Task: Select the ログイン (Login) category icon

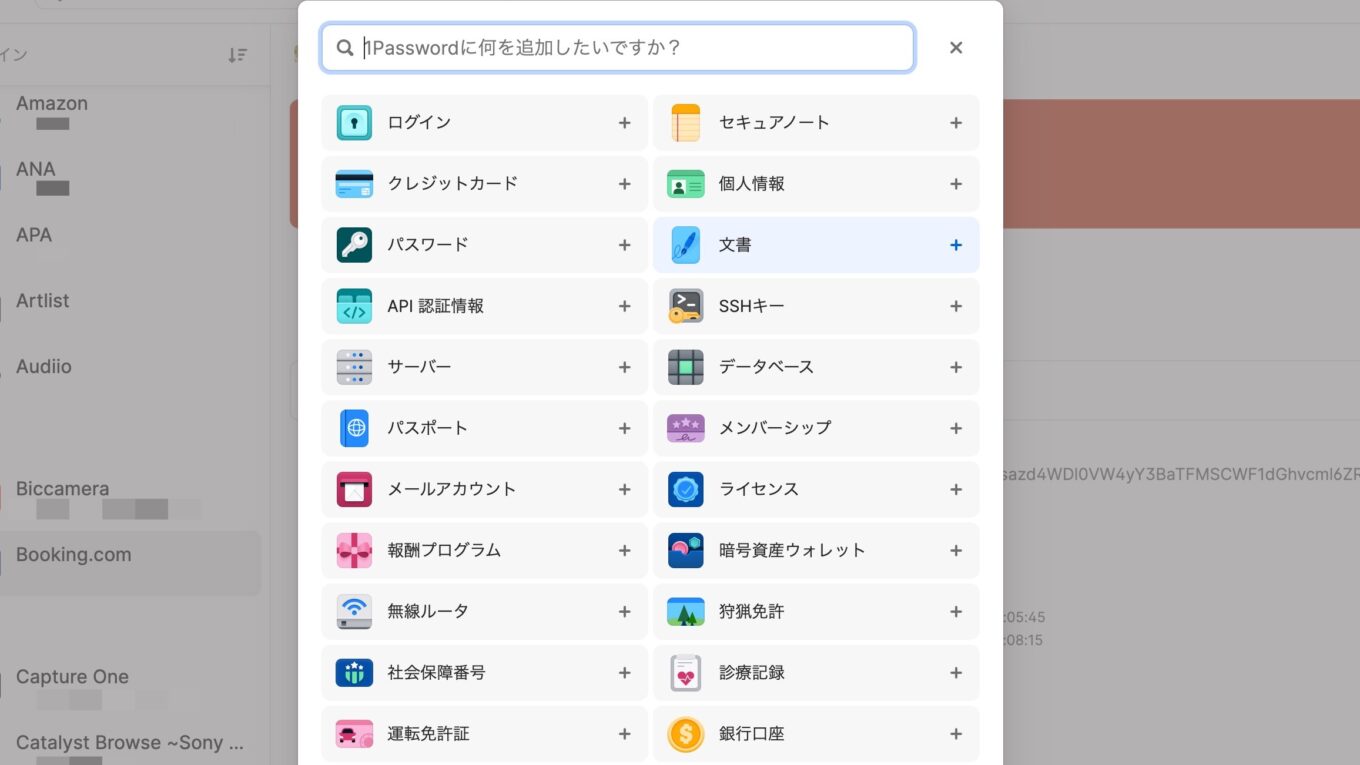Action: pos(353,122)
